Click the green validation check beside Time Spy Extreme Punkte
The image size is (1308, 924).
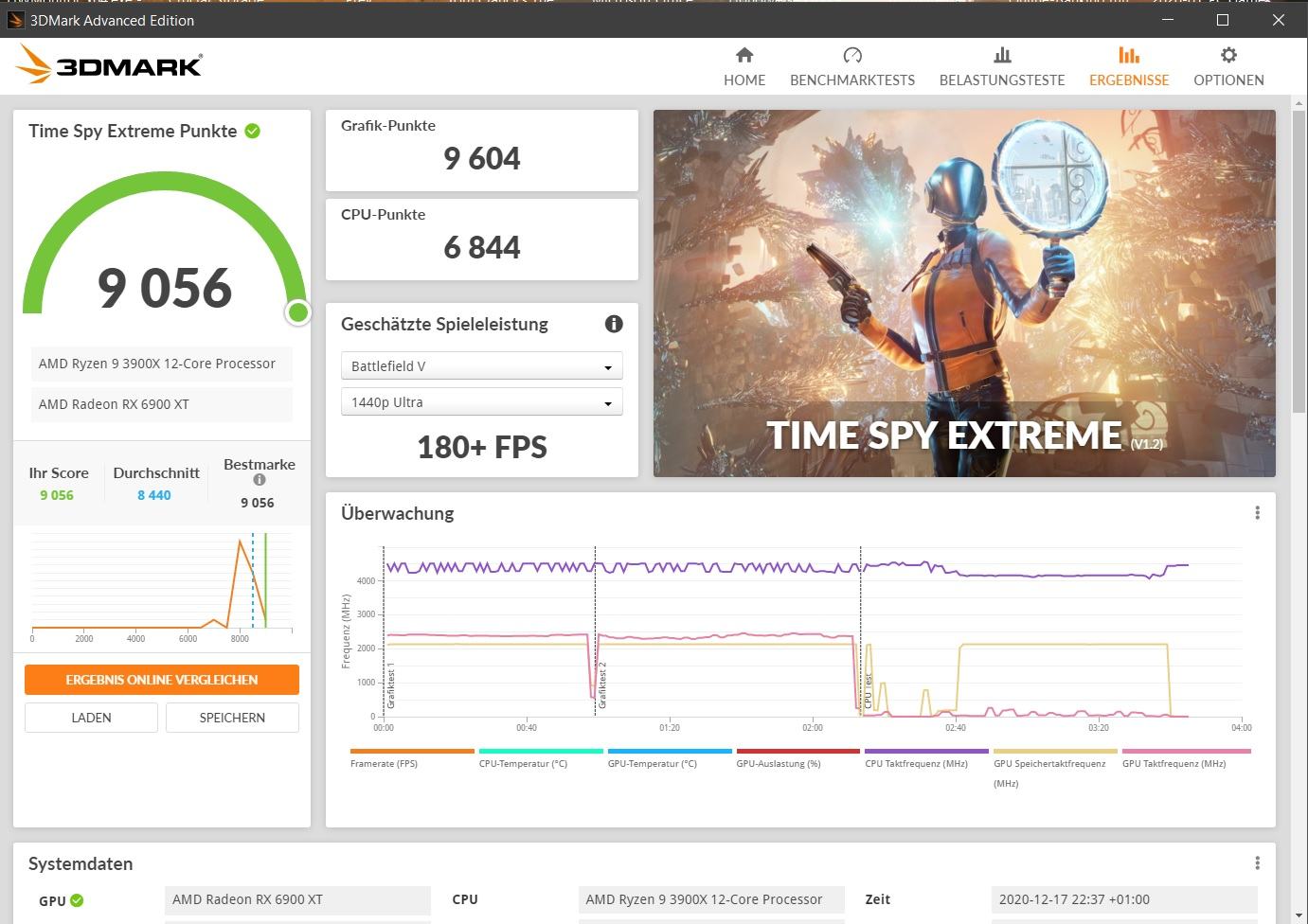pyautogui.click(x=253, y=131)
